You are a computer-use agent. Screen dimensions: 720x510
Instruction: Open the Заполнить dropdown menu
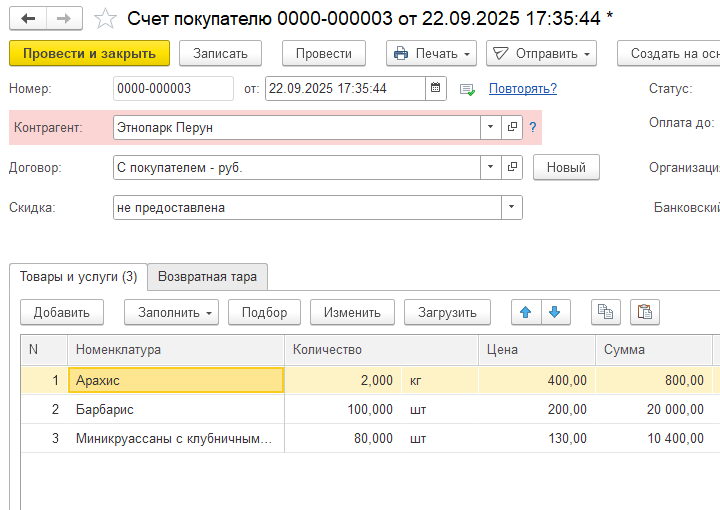pos(171,312)
